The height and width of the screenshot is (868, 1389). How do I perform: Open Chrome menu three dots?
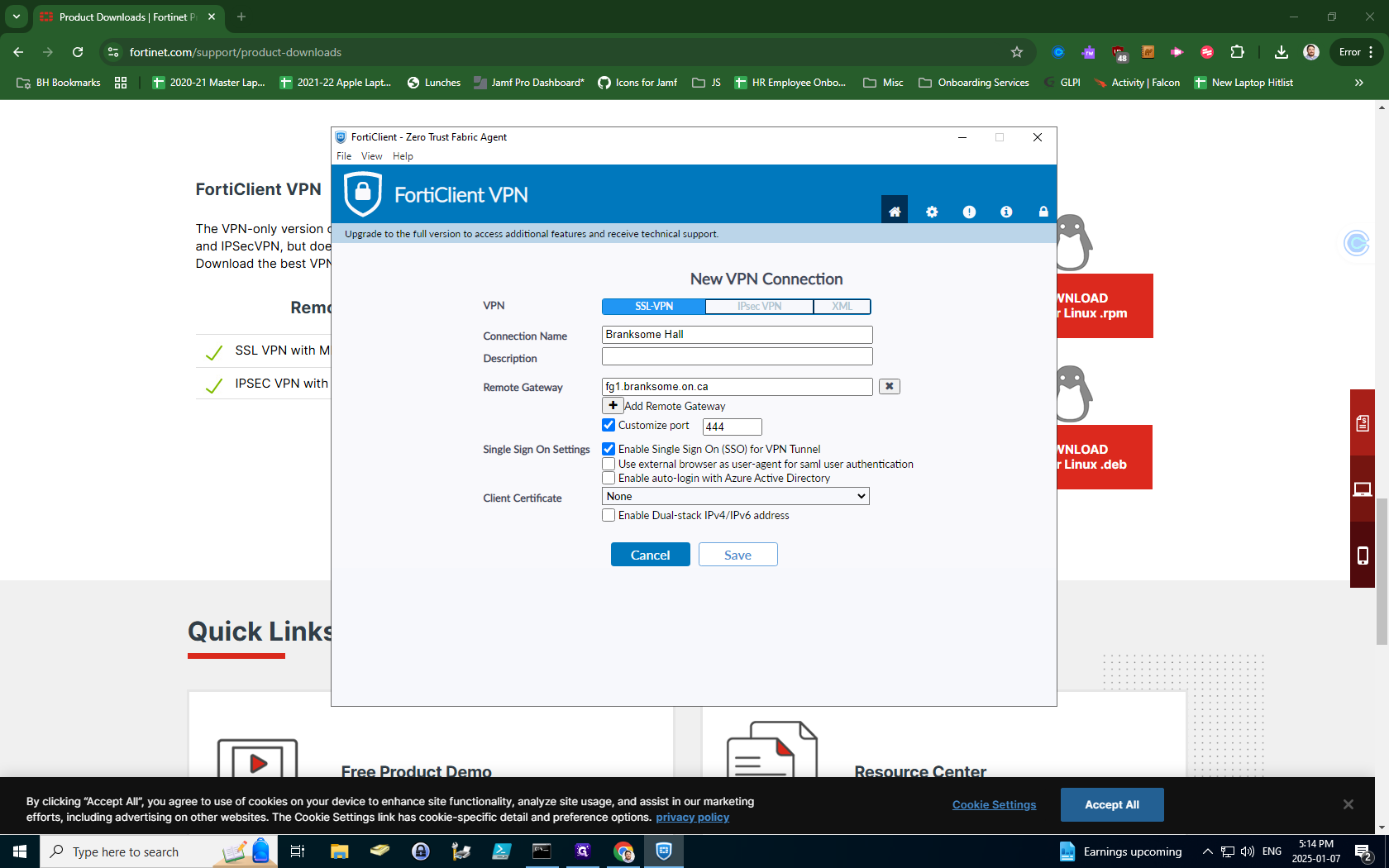tap(1371, 52)
